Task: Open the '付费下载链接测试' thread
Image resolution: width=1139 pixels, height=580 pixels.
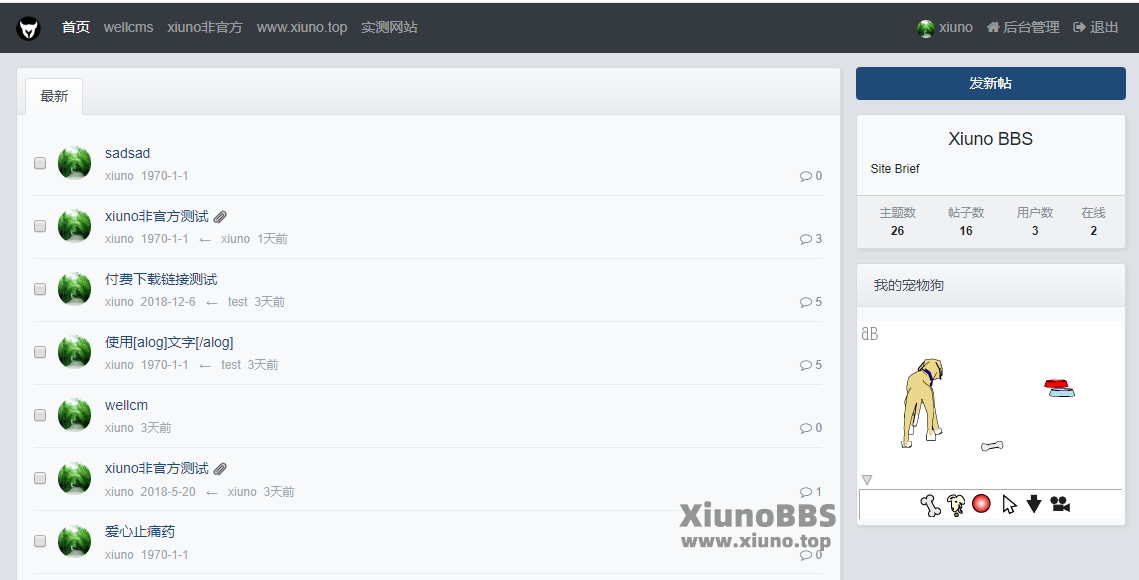Action: 161,279
